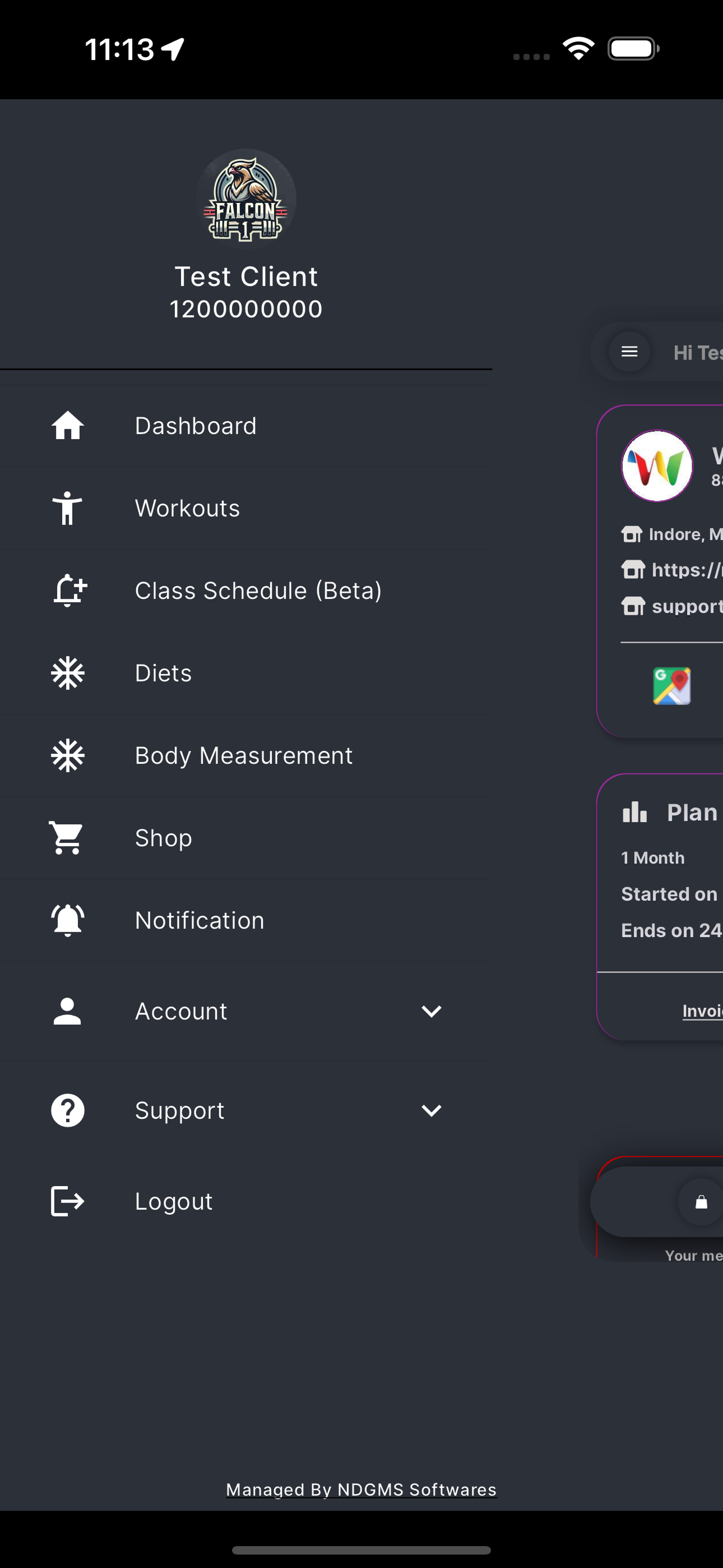Tap the hamburger menu button
The width and height of the screenshot is (723, 1568).
pyautogui.click(x=629, y=351)
